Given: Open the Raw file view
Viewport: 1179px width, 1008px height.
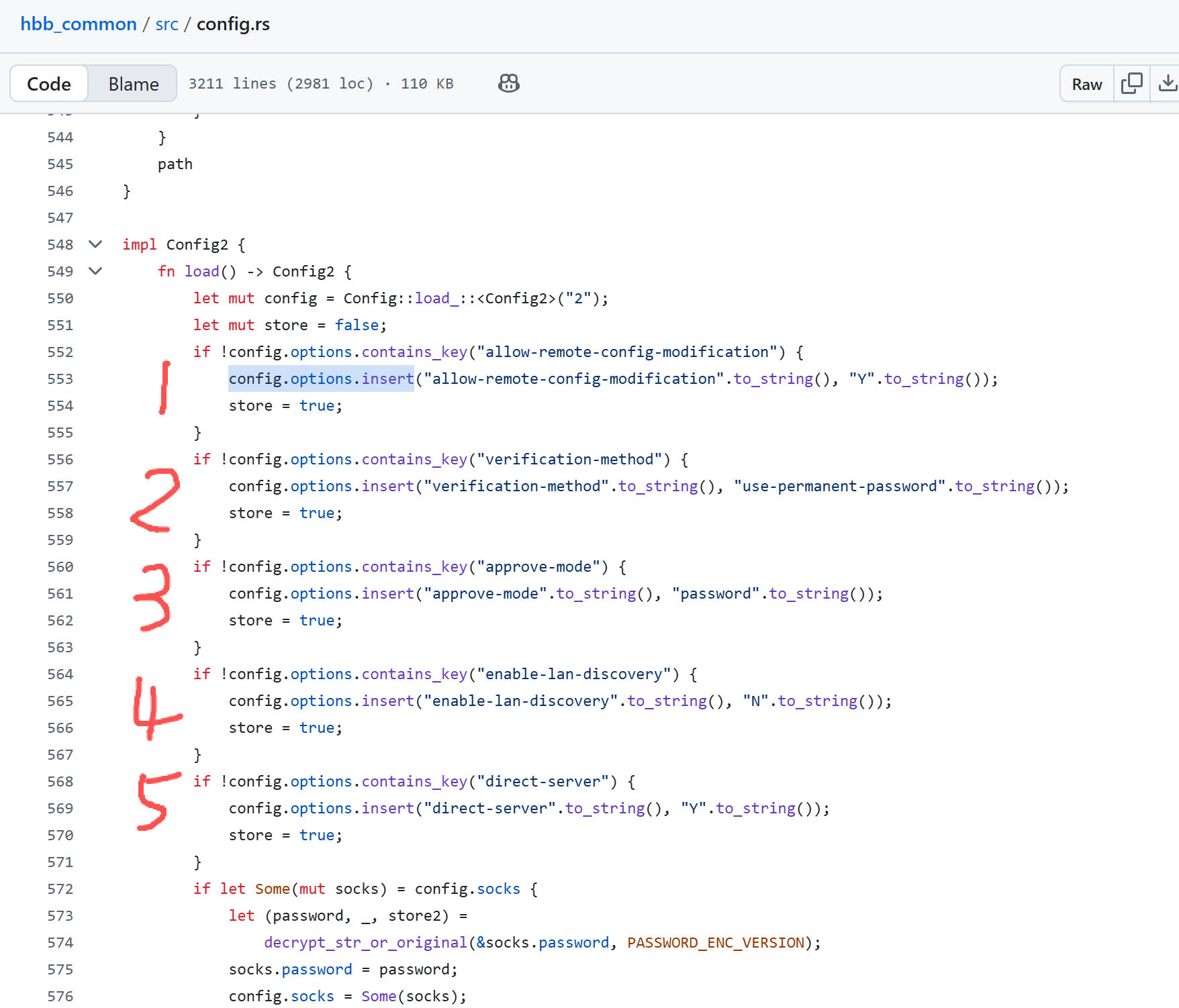Looking at the screenshot, I should click(x=1086, y=84).
